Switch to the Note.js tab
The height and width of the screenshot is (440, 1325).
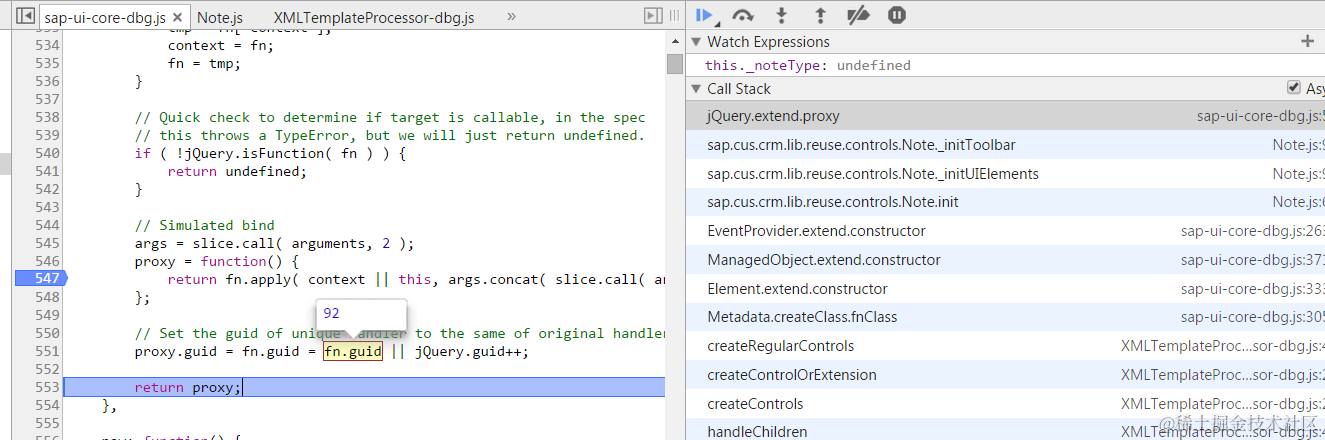(x=220, y=18)
